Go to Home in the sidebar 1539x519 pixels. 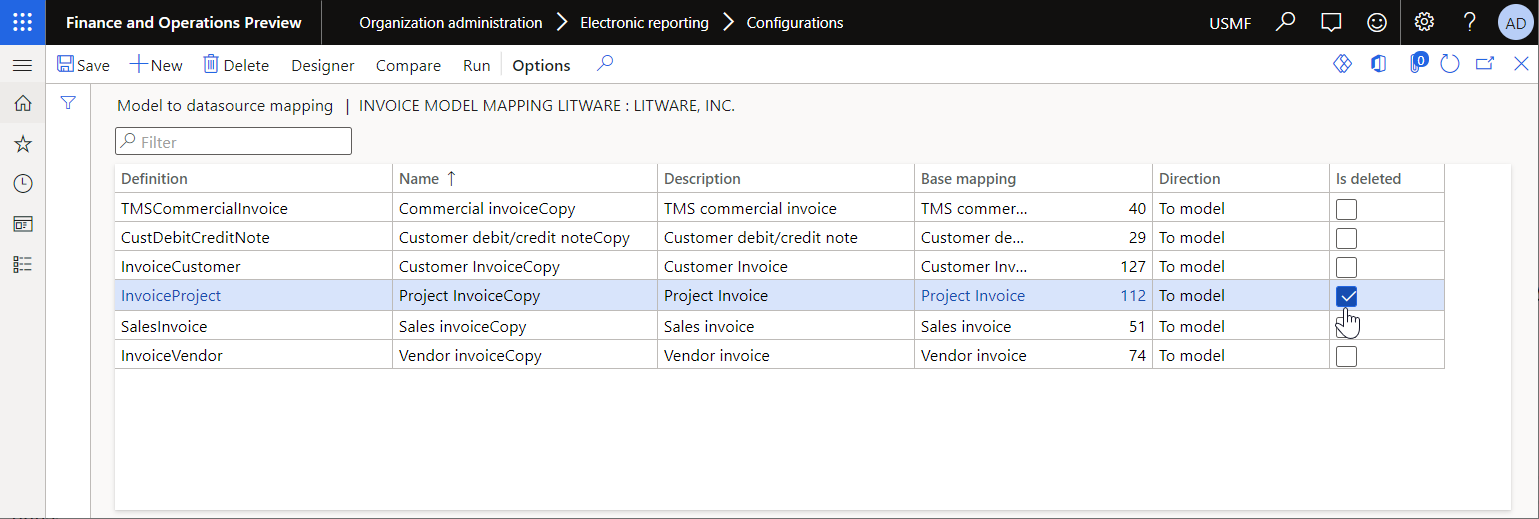click(x=22, y=103)
